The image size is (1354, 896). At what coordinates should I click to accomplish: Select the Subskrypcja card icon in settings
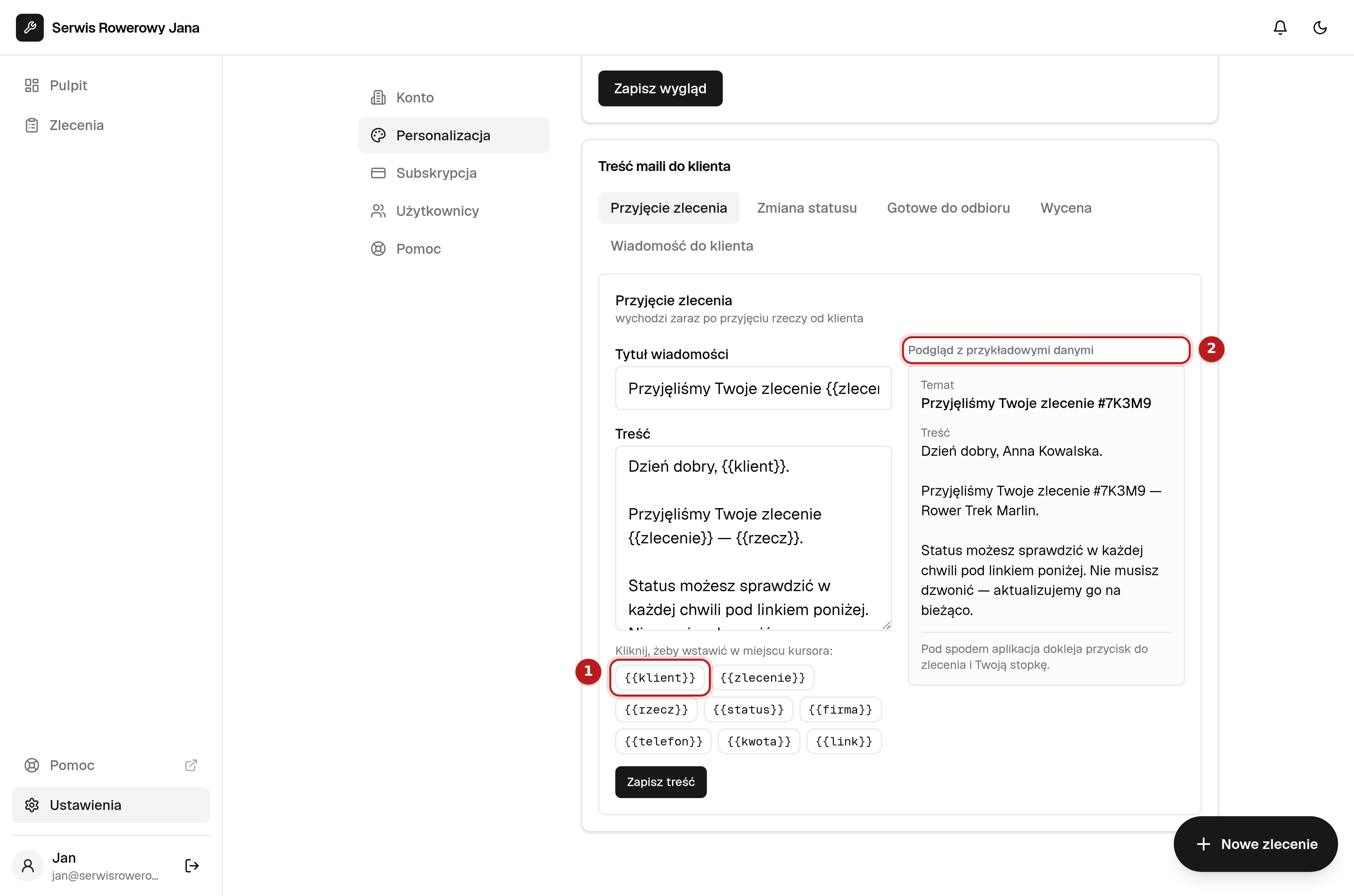point(379,173)
